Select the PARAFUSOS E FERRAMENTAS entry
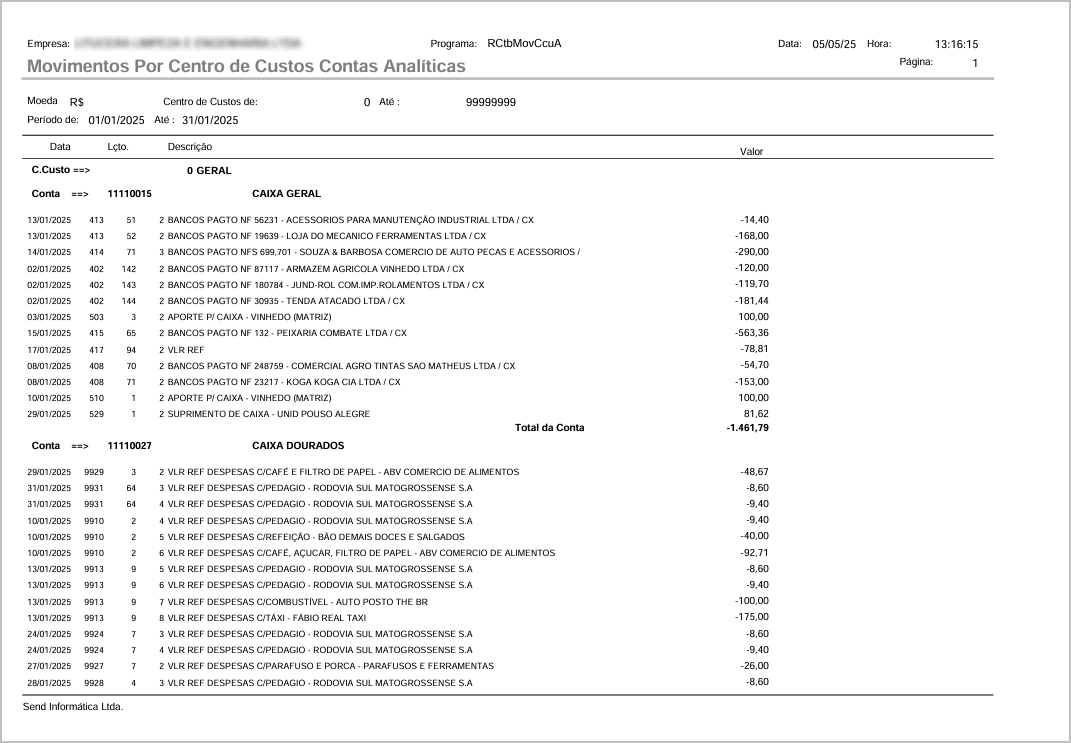Image resolution: width=1071 pixels, height=743 pixels. (398, 666)
